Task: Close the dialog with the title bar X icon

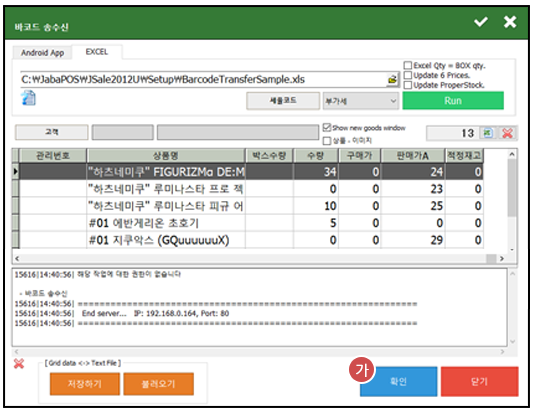Action: point(510,22)
